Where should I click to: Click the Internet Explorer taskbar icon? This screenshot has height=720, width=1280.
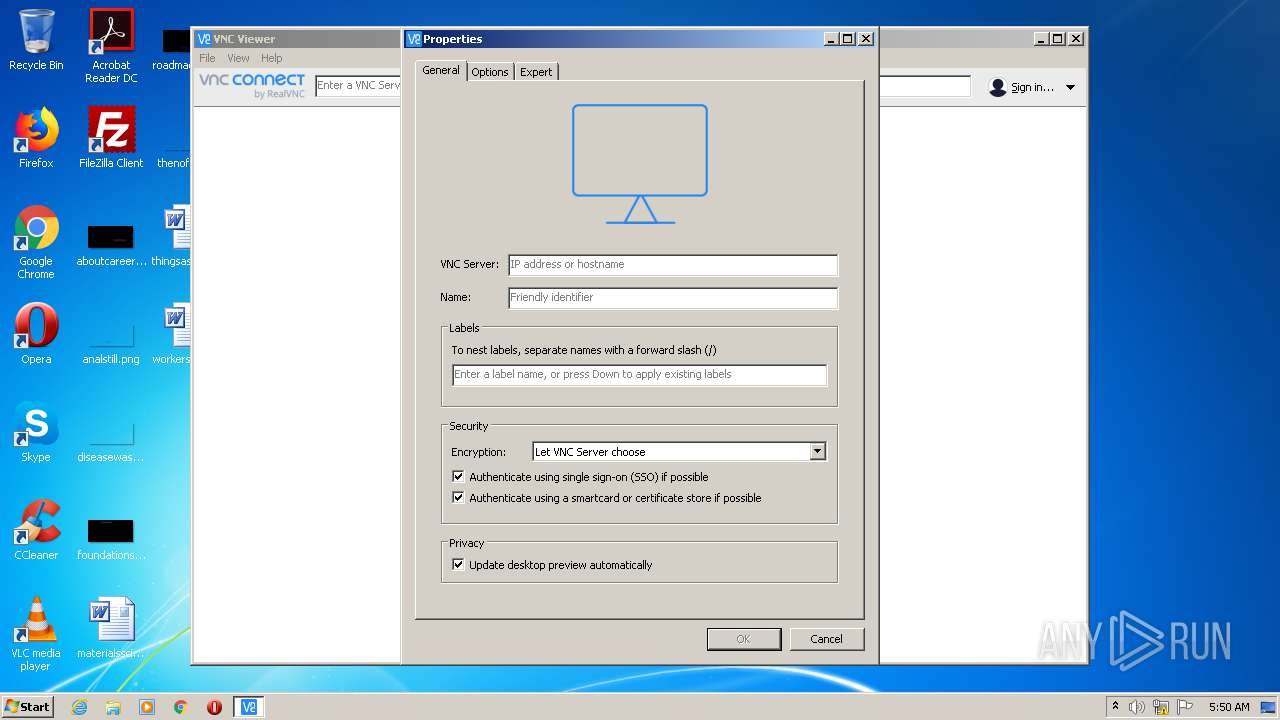coord(79,707)
